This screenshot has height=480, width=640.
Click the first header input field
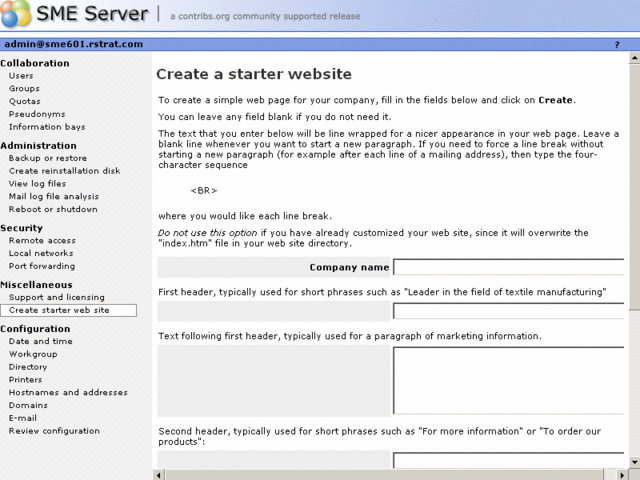click(509, 311)
